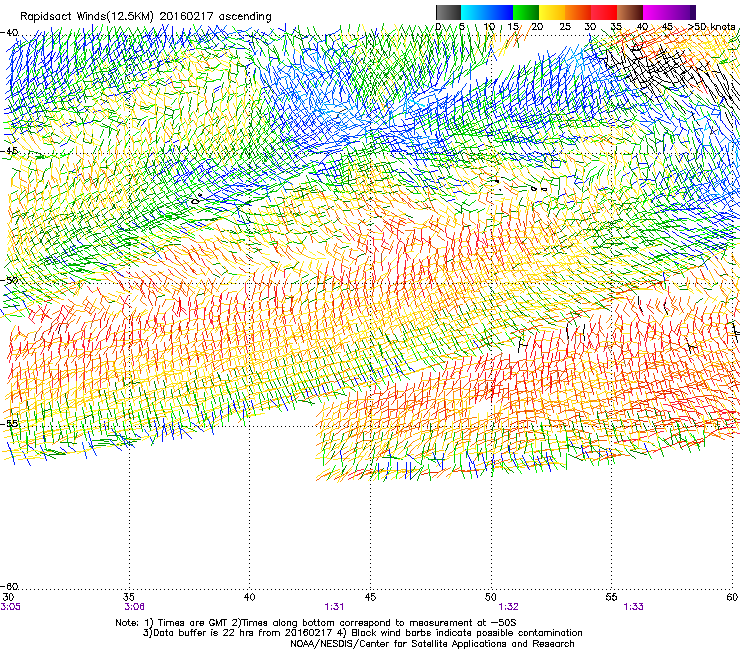Click the purple '1:31' time label

tap(334, 607)
